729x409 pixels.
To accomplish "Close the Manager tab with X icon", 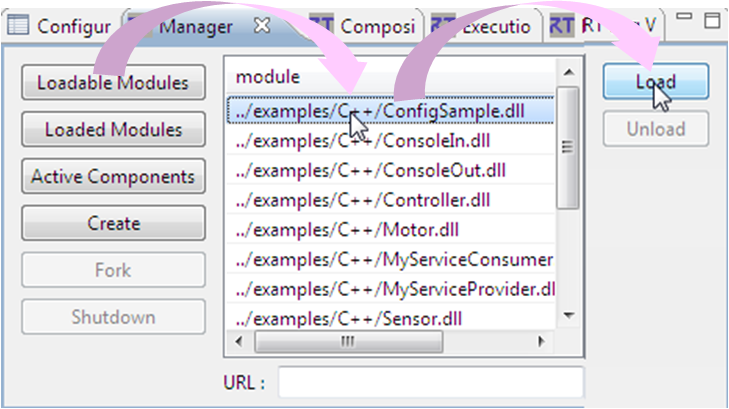I will pos(262,26).
